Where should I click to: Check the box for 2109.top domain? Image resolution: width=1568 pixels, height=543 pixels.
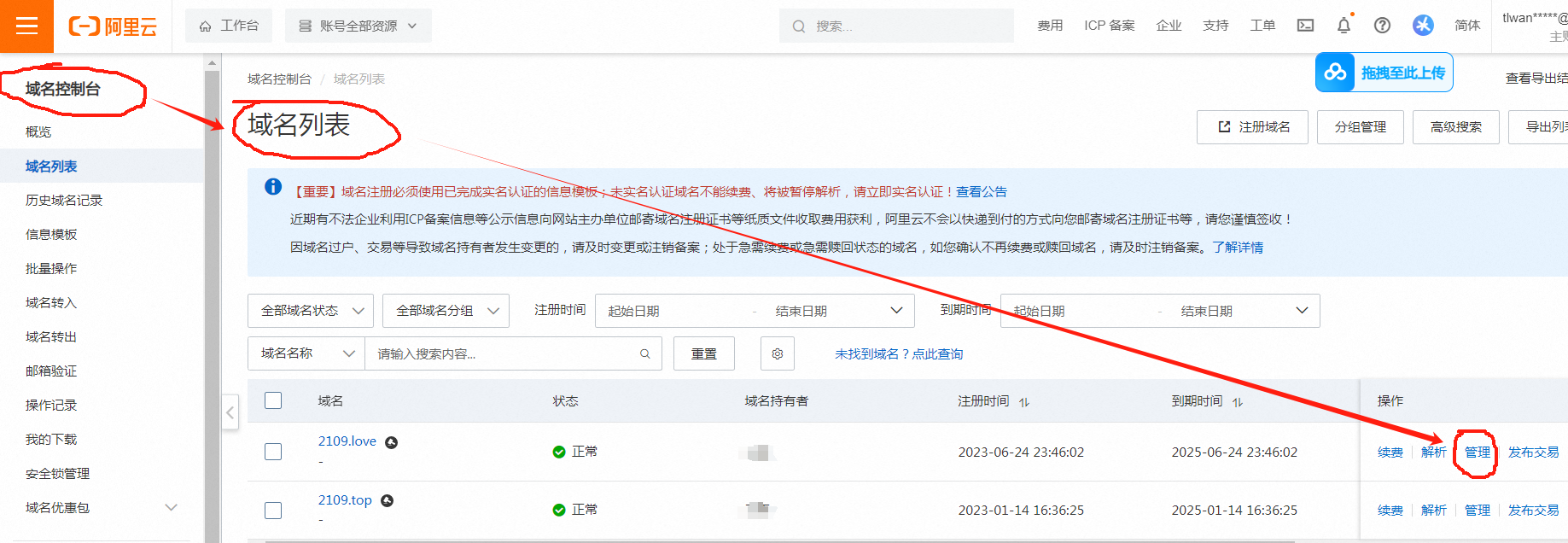tap(273, 510)
